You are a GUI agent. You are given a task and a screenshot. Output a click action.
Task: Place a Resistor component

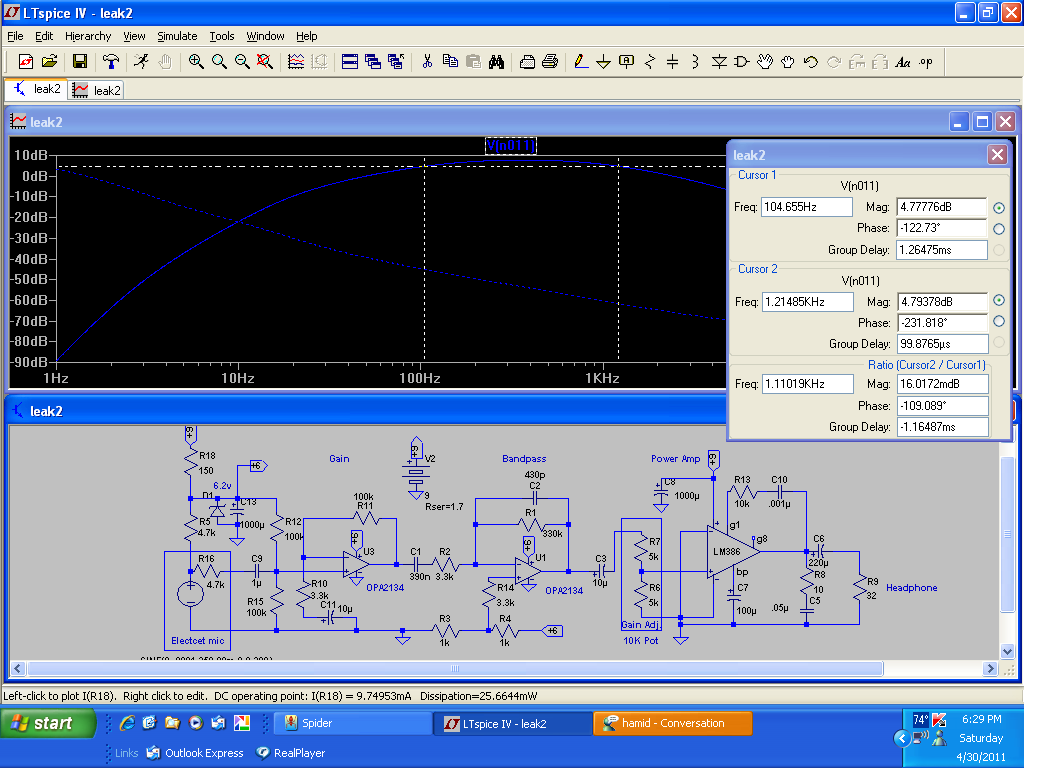(x=650, y=62)
